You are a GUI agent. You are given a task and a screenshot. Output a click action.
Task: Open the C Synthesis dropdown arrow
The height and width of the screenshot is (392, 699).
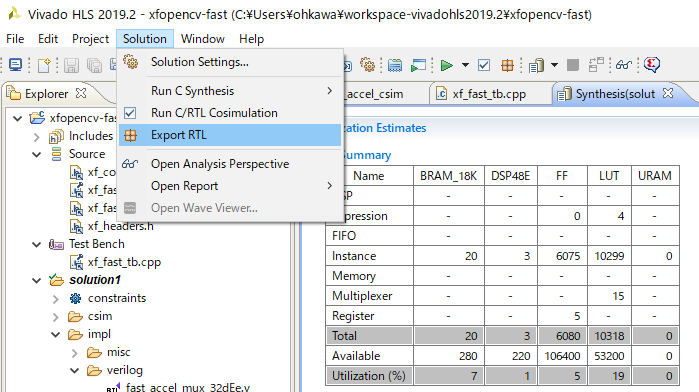465,65
